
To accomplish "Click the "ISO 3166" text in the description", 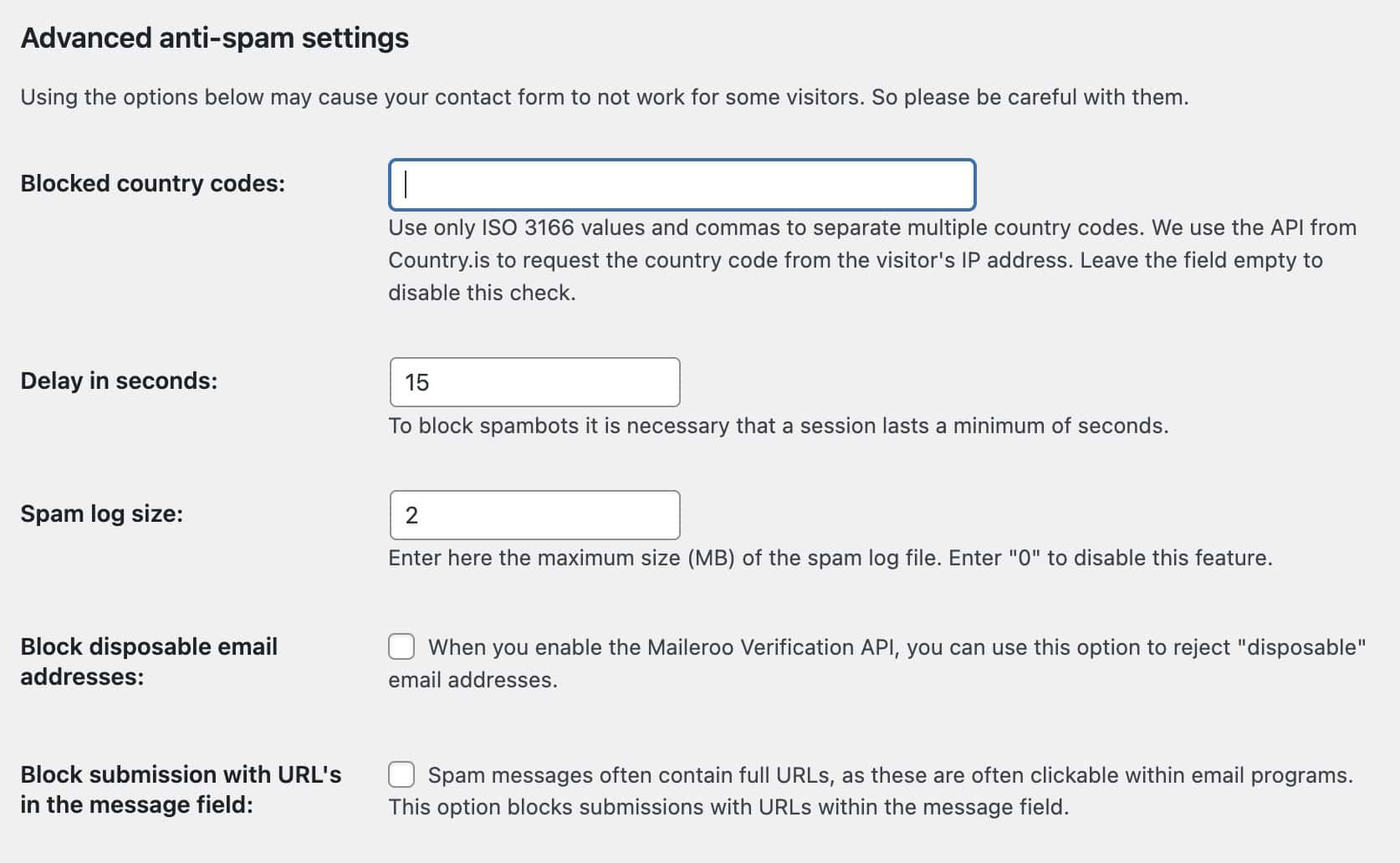I will pyautogui.click(x=527, y=227).
